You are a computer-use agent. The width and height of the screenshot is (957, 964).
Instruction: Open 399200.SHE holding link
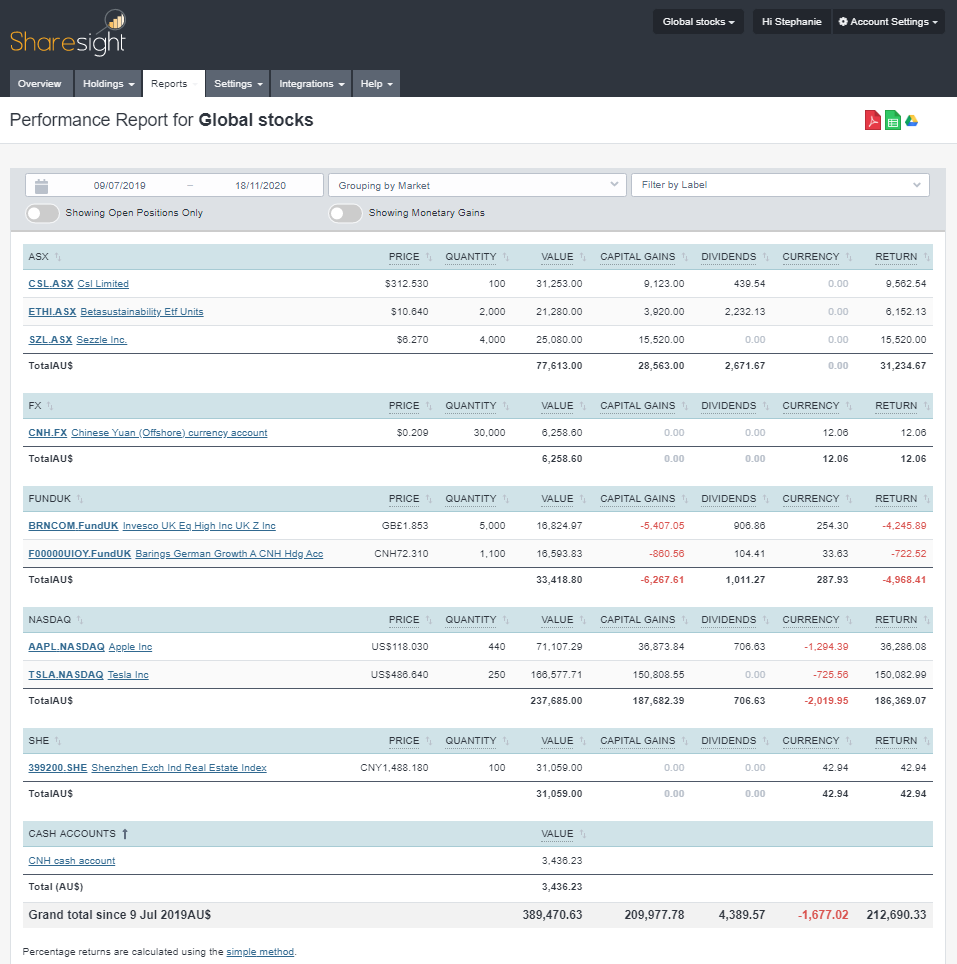(58, 768)
